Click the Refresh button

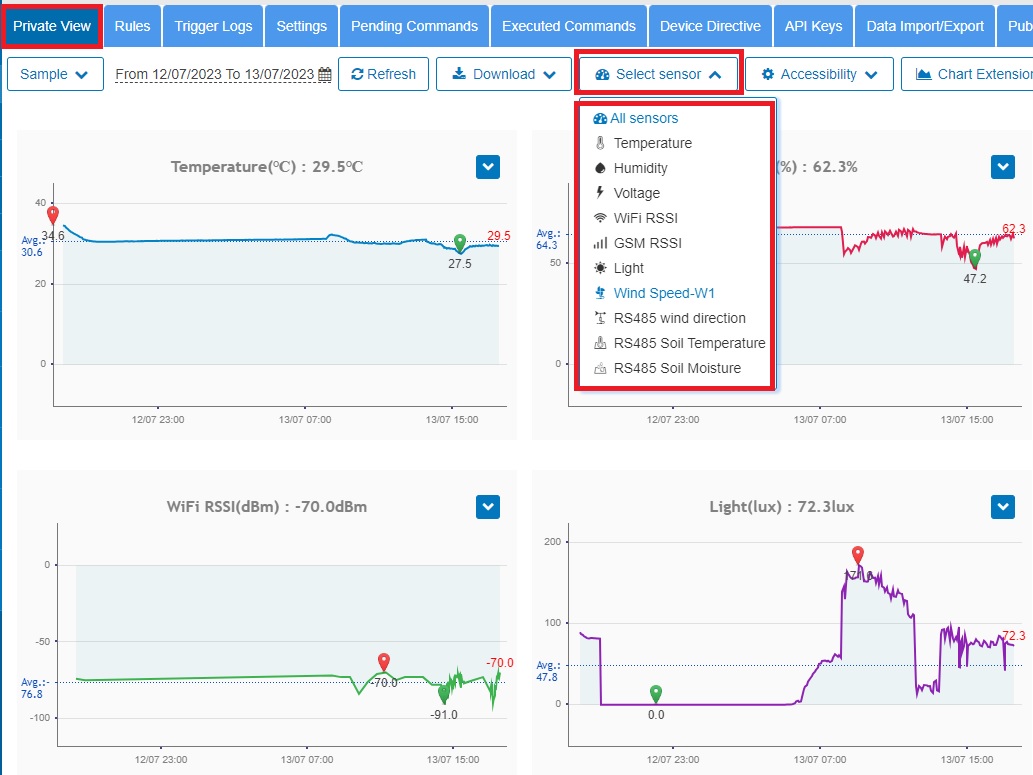click(x=384, y=74)
